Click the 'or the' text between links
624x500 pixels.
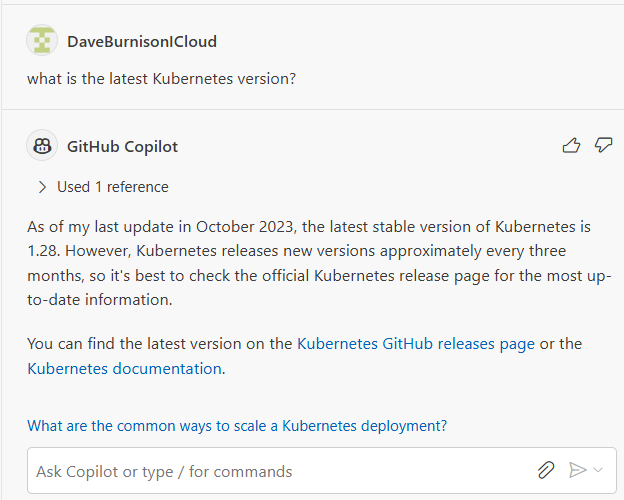(x=561, y=344)
